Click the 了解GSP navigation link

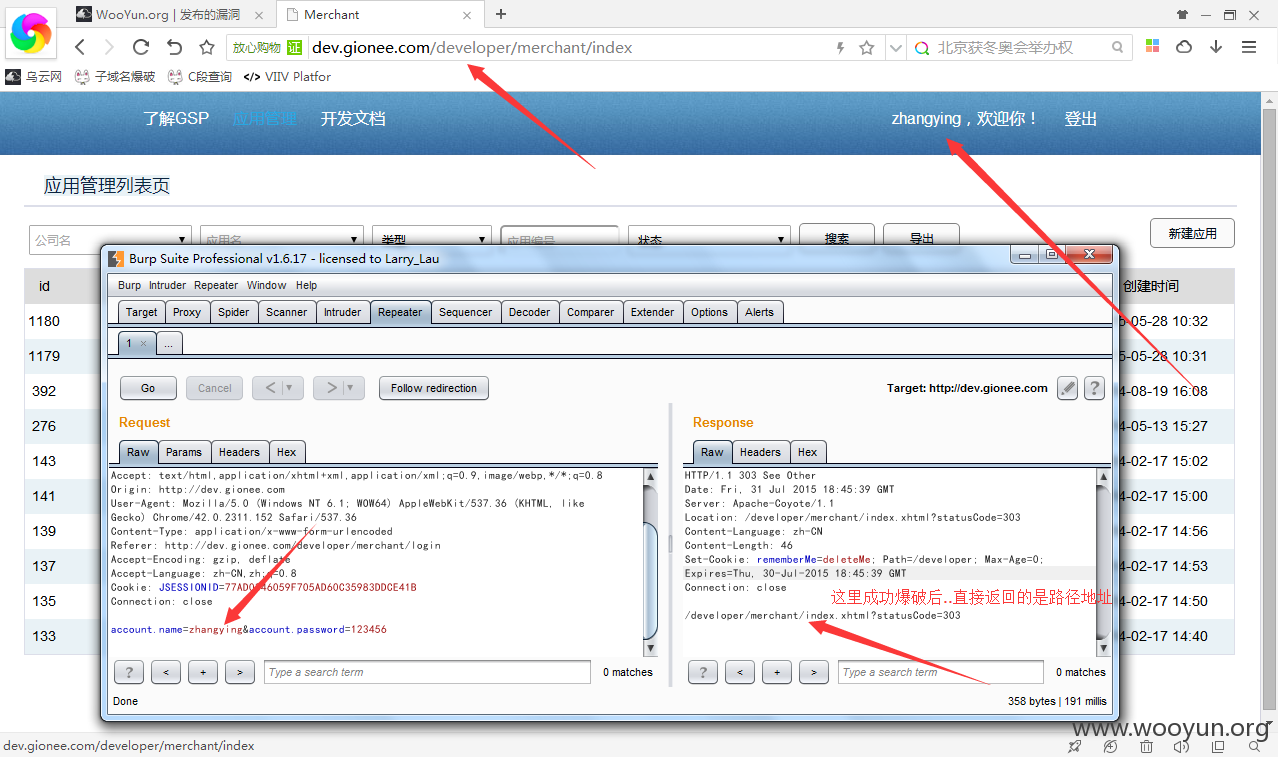tap(176, 118)
